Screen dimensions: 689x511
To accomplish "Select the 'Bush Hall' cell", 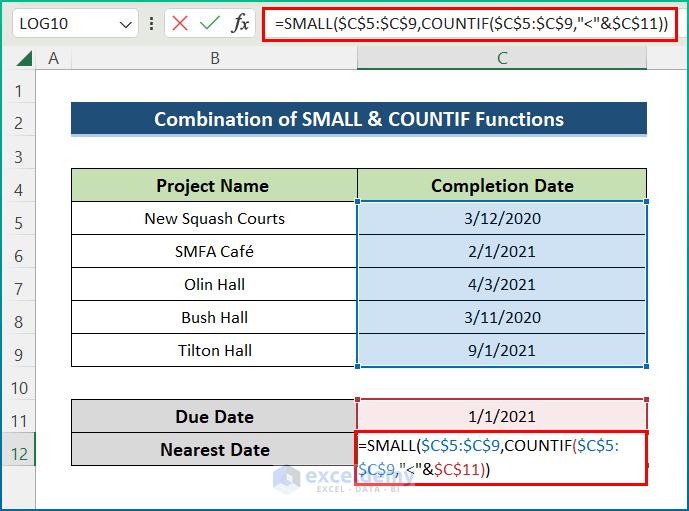I will 214,317.
